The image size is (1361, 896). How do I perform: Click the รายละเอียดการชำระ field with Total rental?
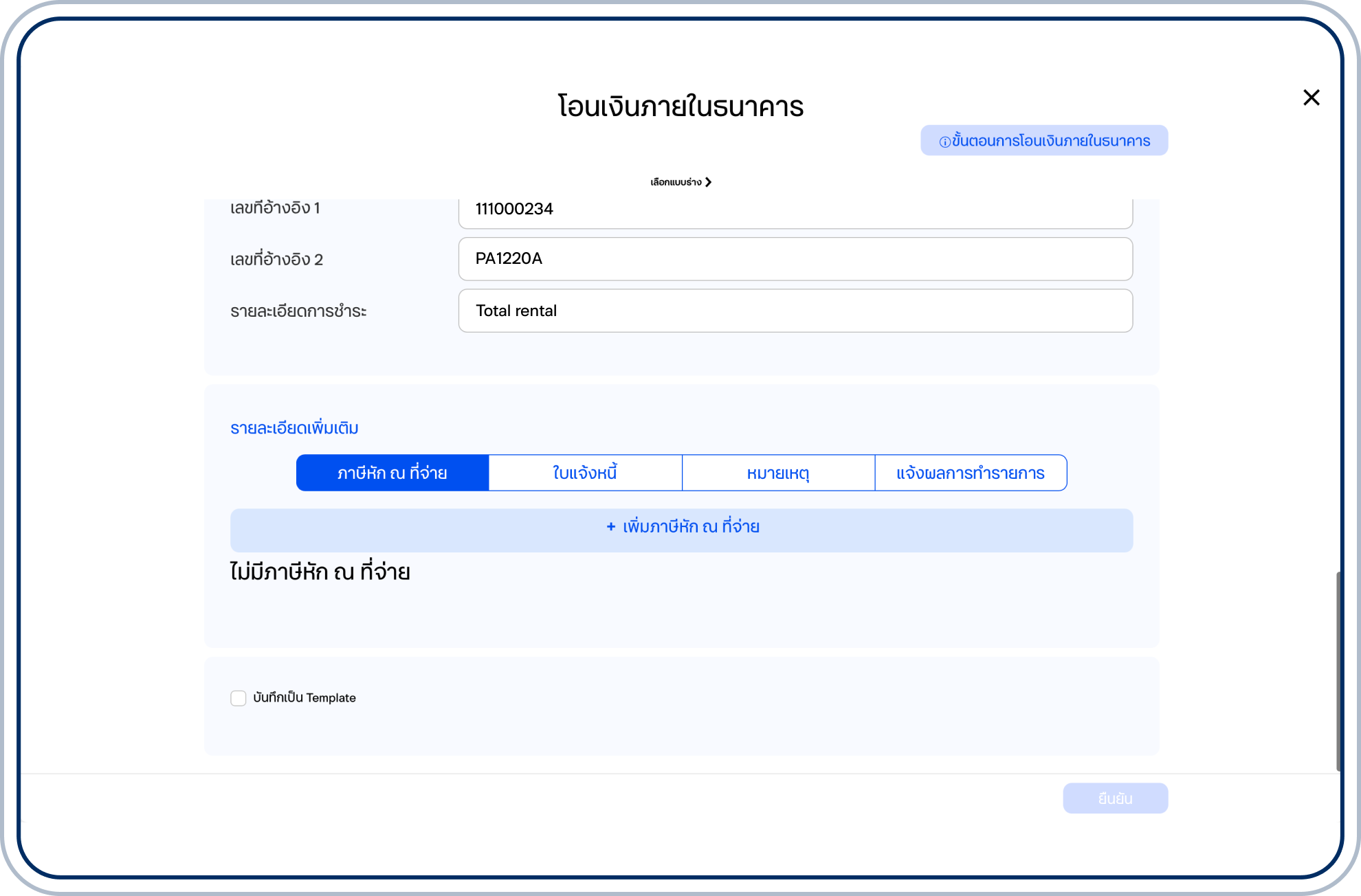point(795,311)
